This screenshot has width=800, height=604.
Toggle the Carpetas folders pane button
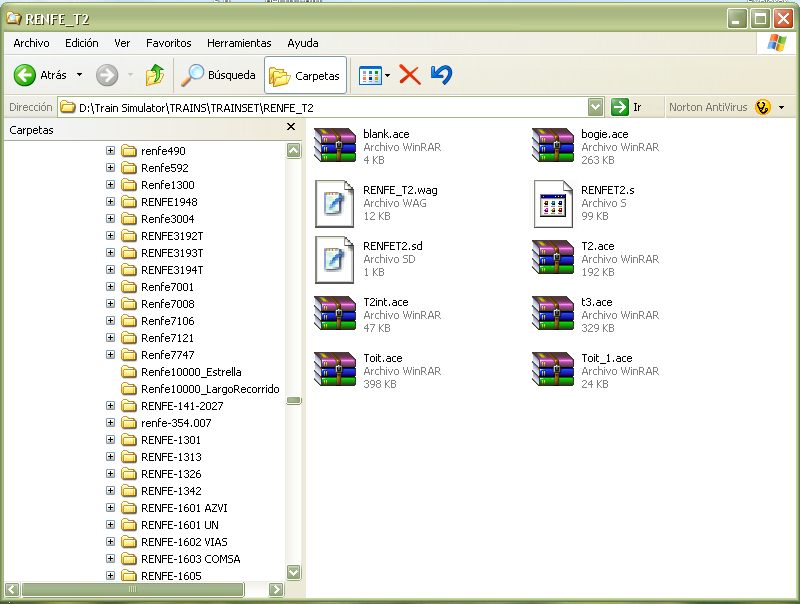point(305,75)
